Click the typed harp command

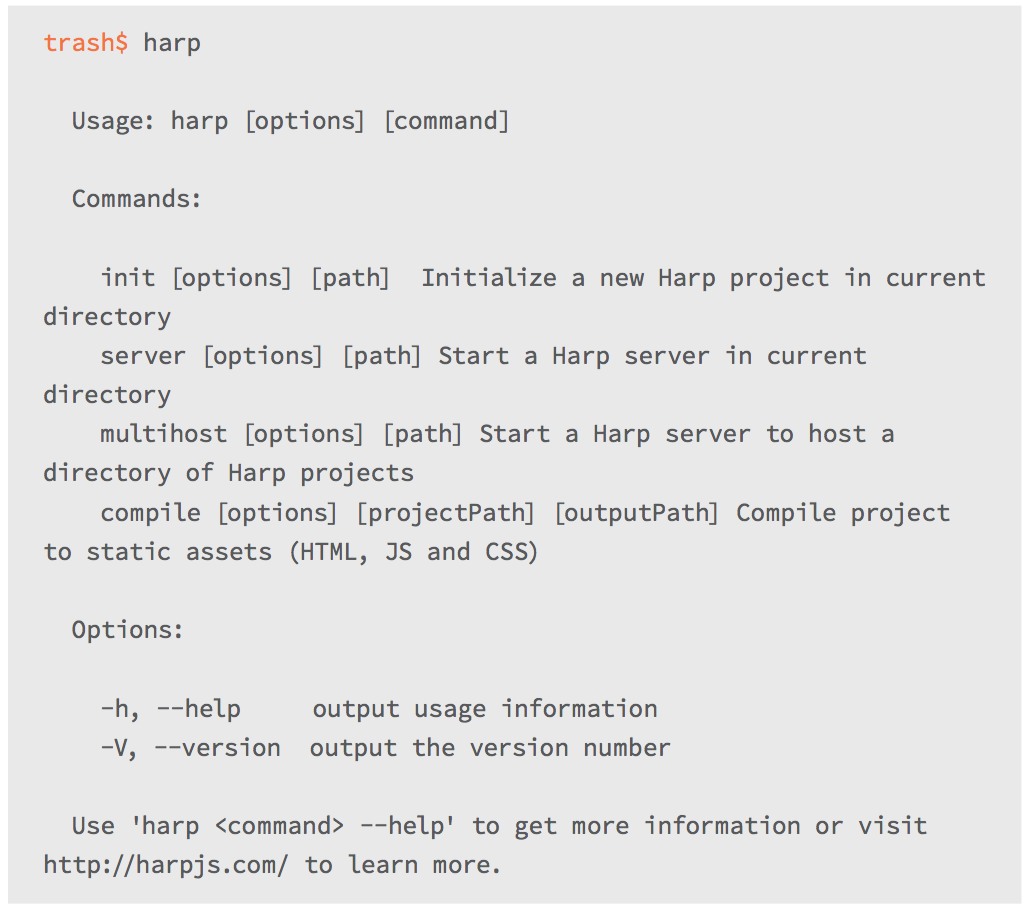coord(172,43)
